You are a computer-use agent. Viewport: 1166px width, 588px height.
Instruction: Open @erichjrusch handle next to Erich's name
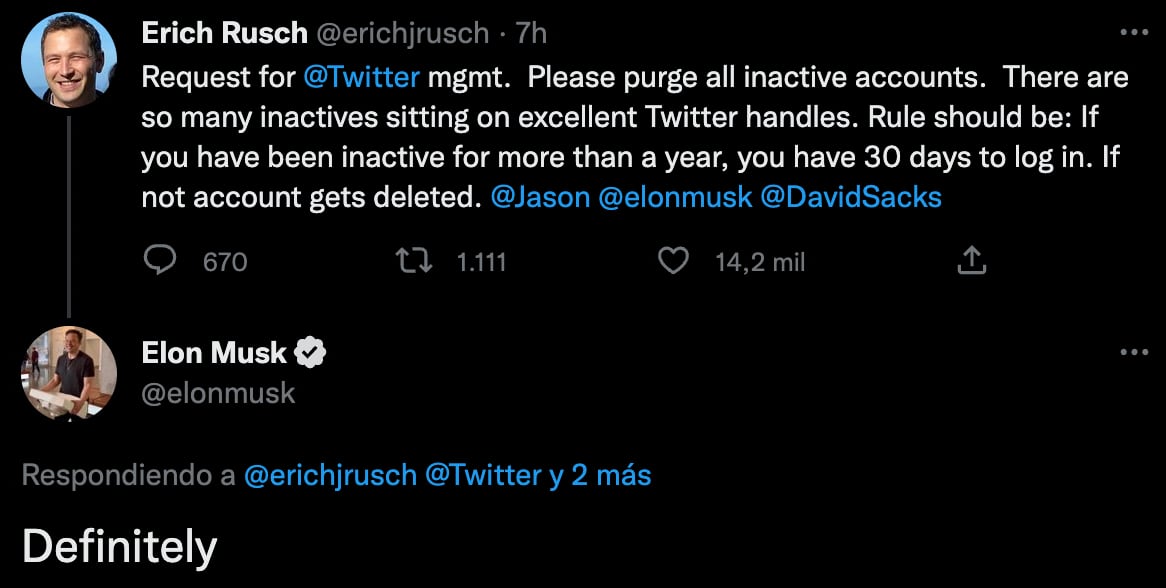coord(403,31)
